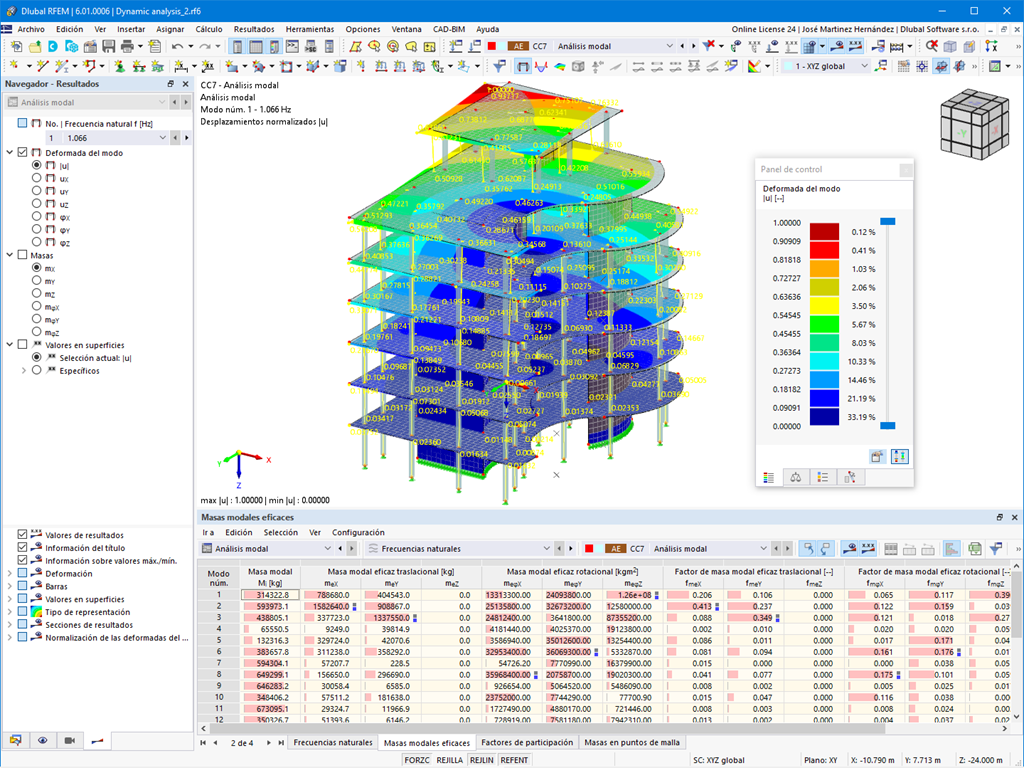The width and height of the screenshot is (1024, 768).
Task: Open a file with the folder icon
Action: coord(35,46)
